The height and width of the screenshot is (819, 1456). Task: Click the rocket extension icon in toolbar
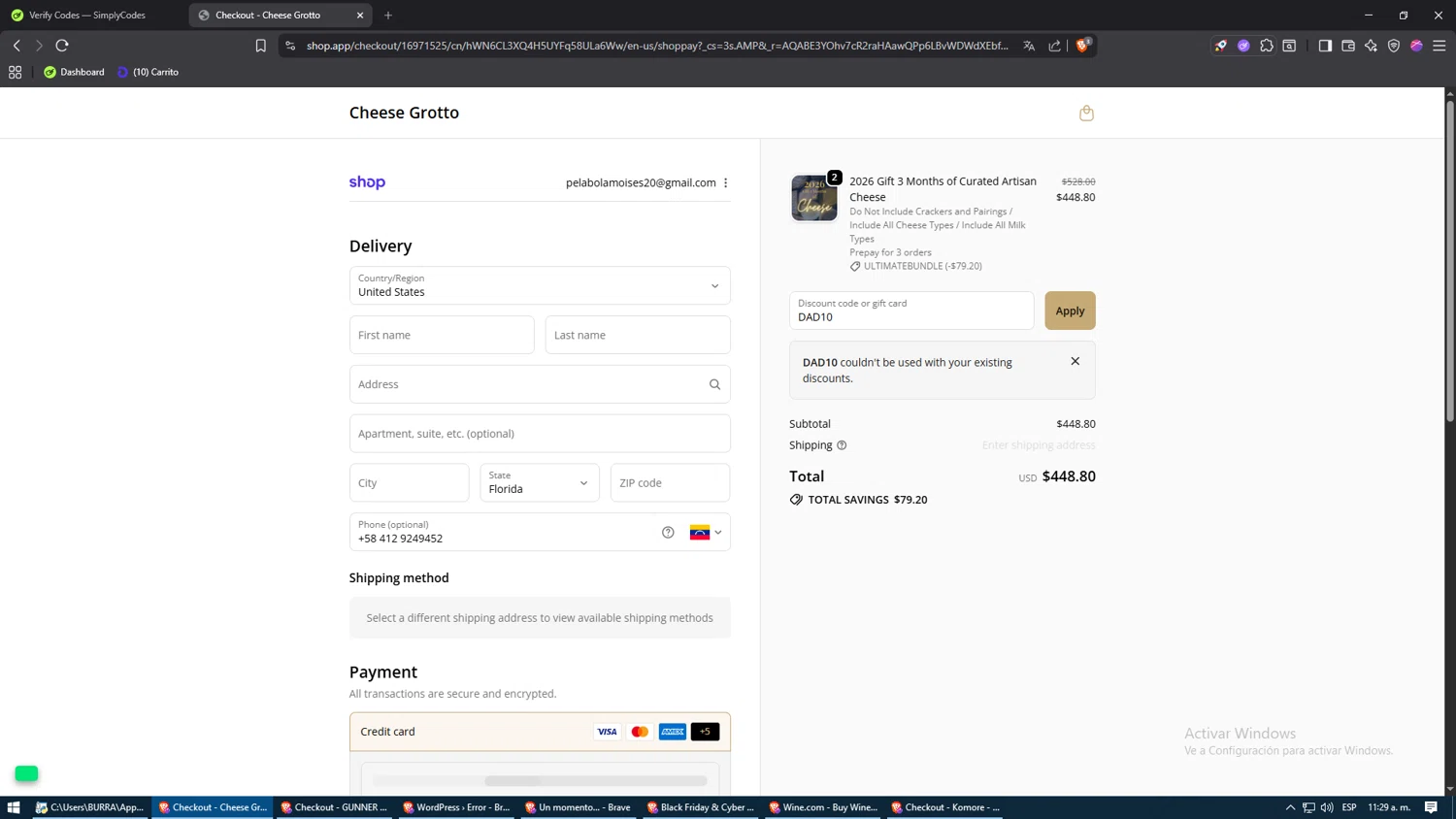click(x=1221, y=46)
